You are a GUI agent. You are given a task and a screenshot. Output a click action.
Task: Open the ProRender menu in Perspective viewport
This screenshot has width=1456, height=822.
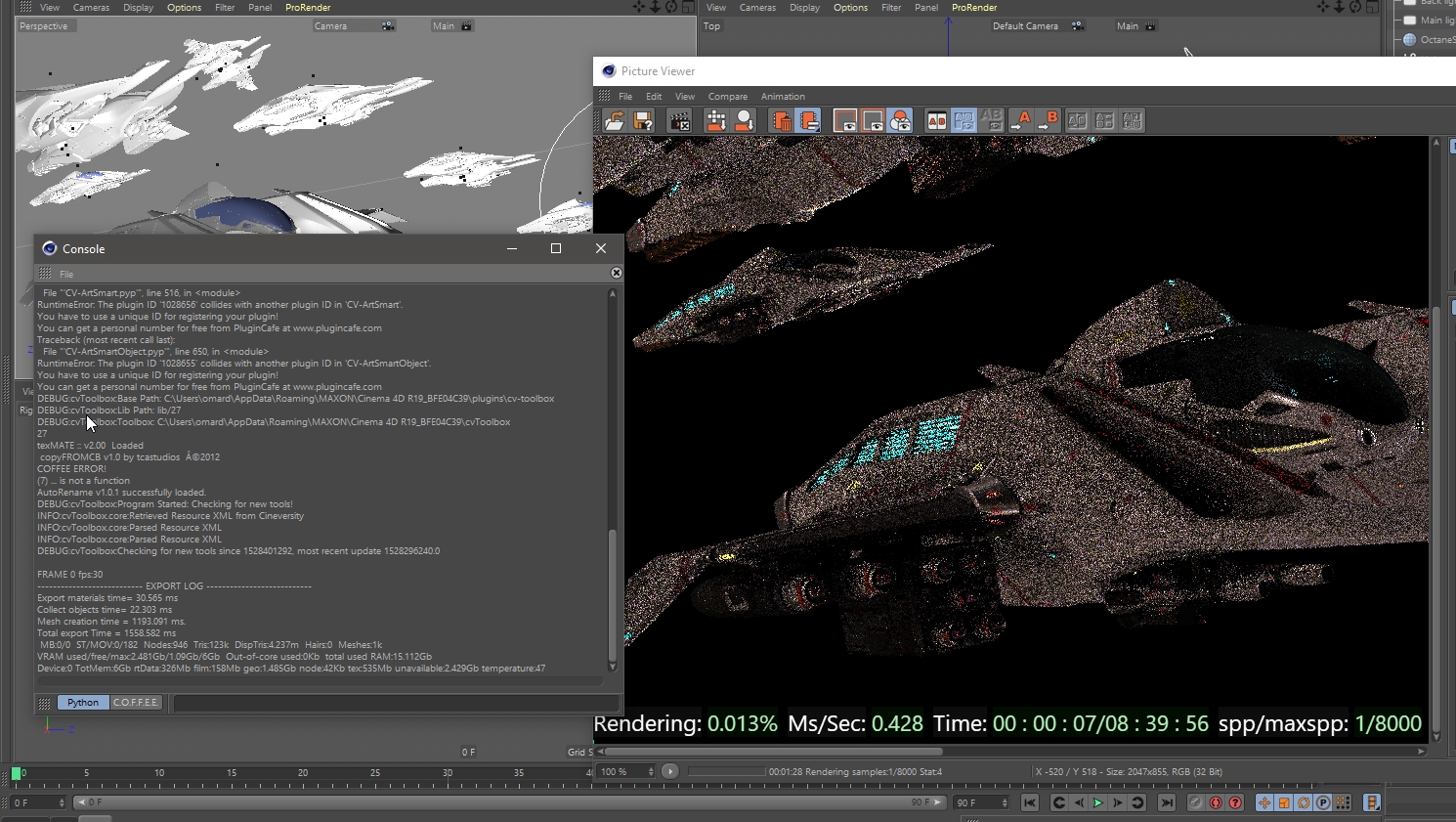[308, 8]
